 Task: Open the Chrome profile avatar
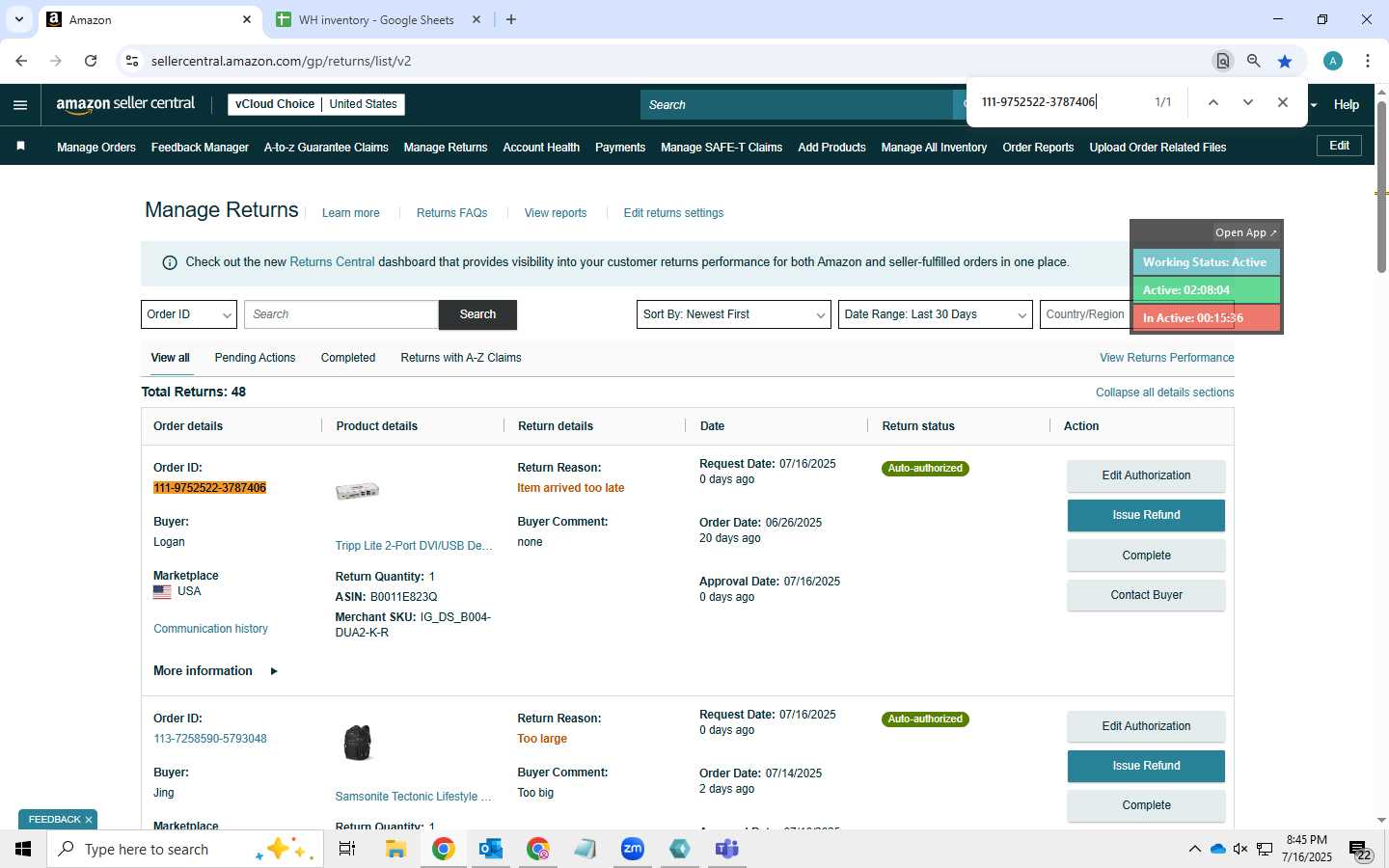pyautogui.click(x=1333, y=61)
